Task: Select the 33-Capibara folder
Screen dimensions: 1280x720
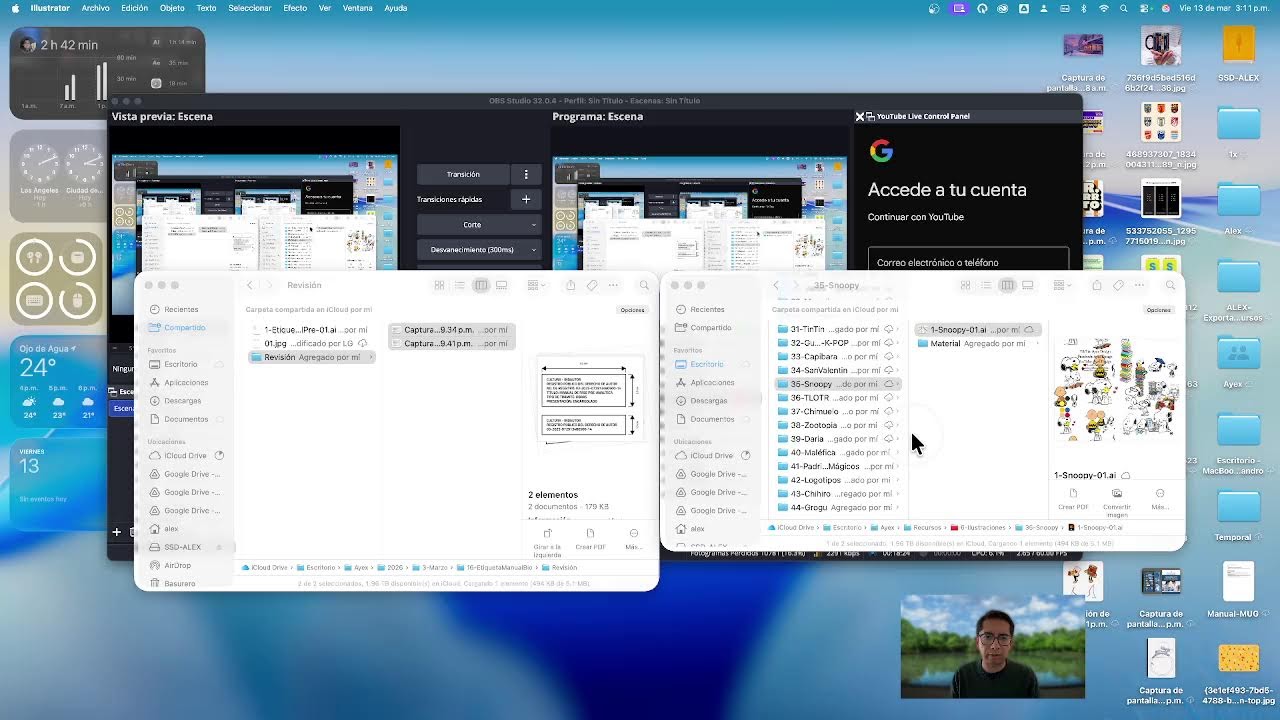Action: point(840,356)
